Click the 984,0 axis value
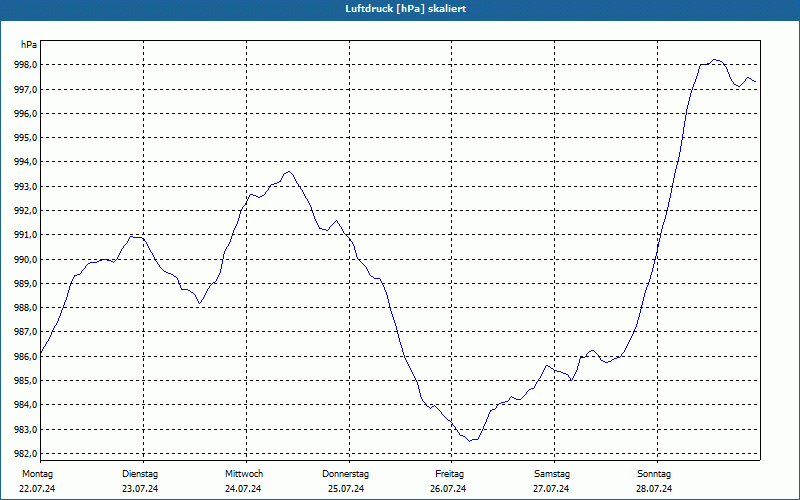The image size is (800, 500). (x=27, y=405)
